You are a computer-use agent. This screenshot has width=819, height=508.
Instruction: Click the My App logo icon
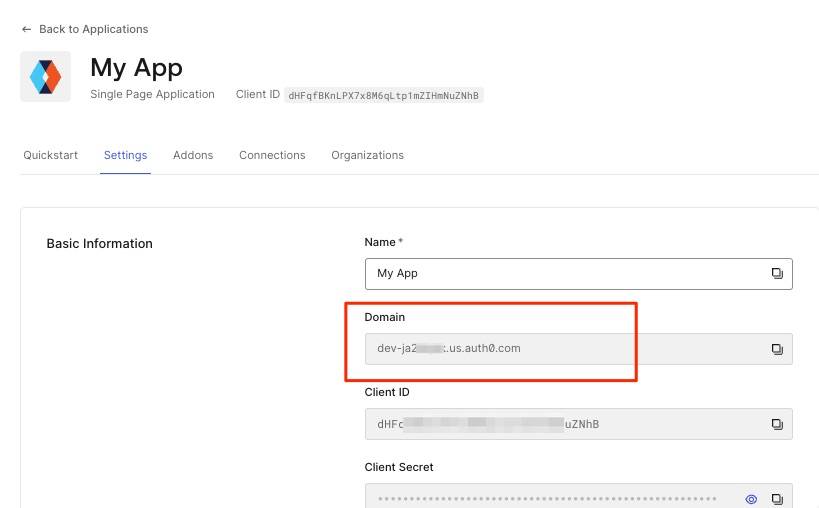(x=45, y=76)
